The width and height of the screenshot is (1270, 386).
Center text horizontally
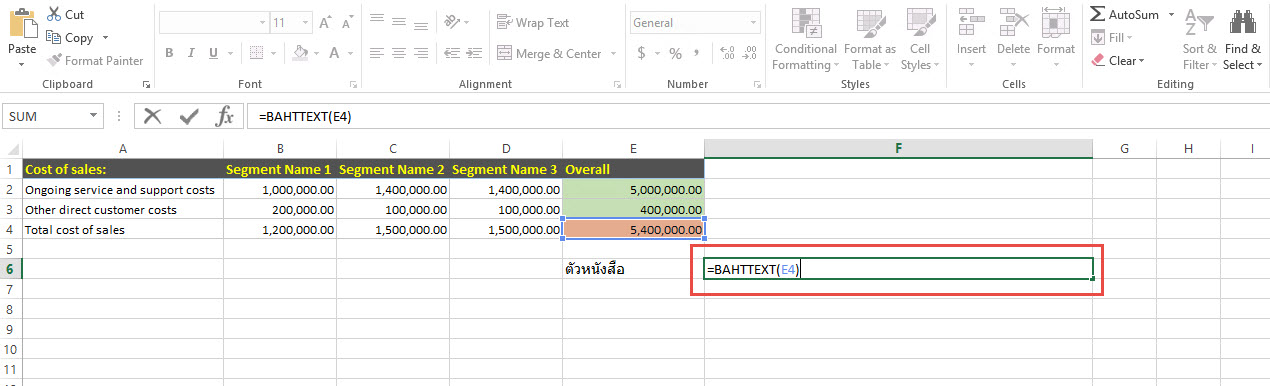pyautogui.click(x=400, y=53)
